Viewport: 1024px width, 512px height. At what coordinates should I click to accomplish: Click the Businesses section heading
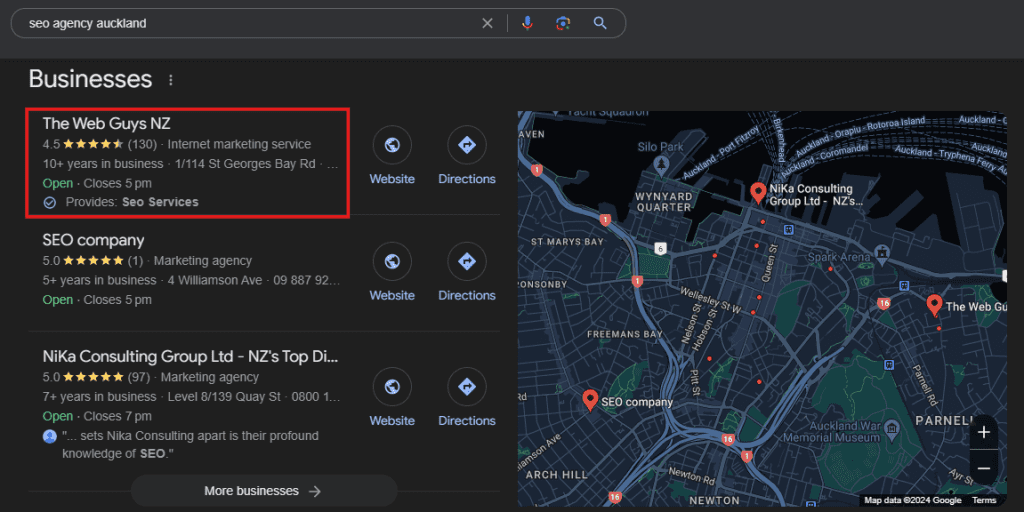(90, 79)
